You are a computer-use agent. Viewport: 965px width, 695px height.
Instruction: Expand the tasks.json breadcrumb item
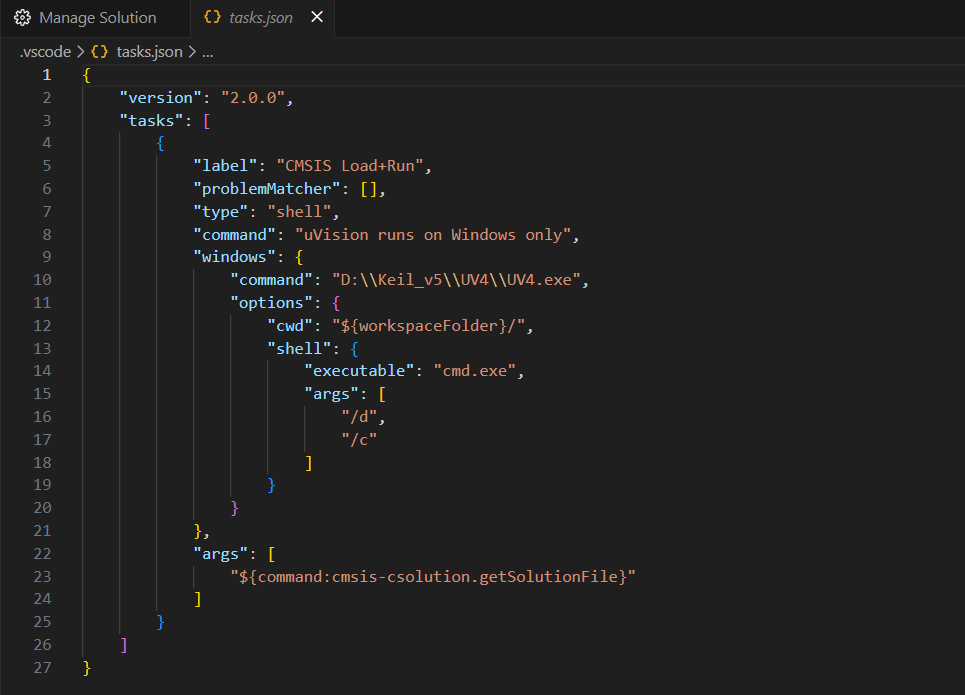pos(149,52)
